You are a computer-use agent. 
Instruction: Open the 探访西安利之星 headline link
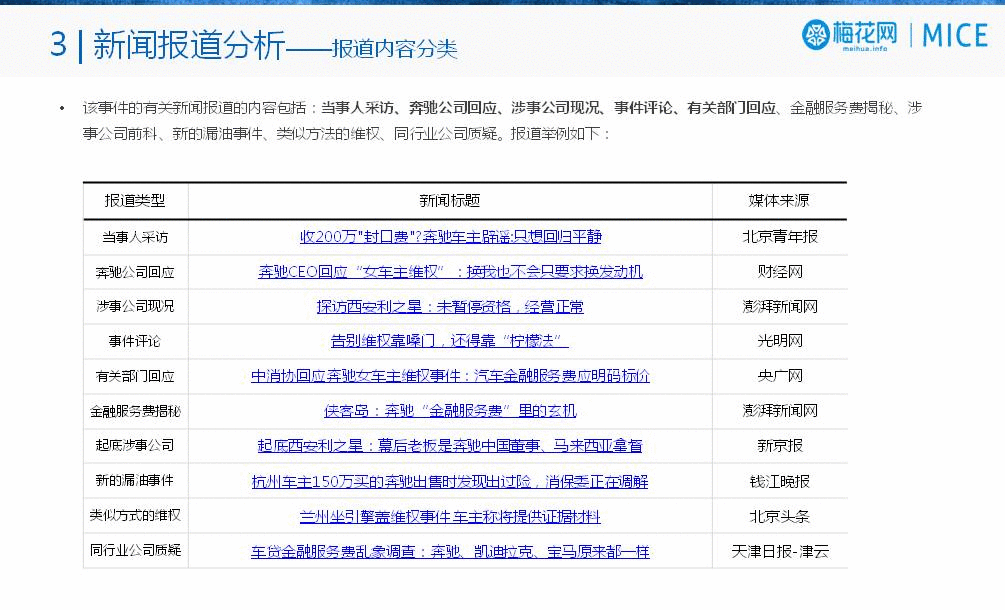pyautogui.click(x=450, y=306)
